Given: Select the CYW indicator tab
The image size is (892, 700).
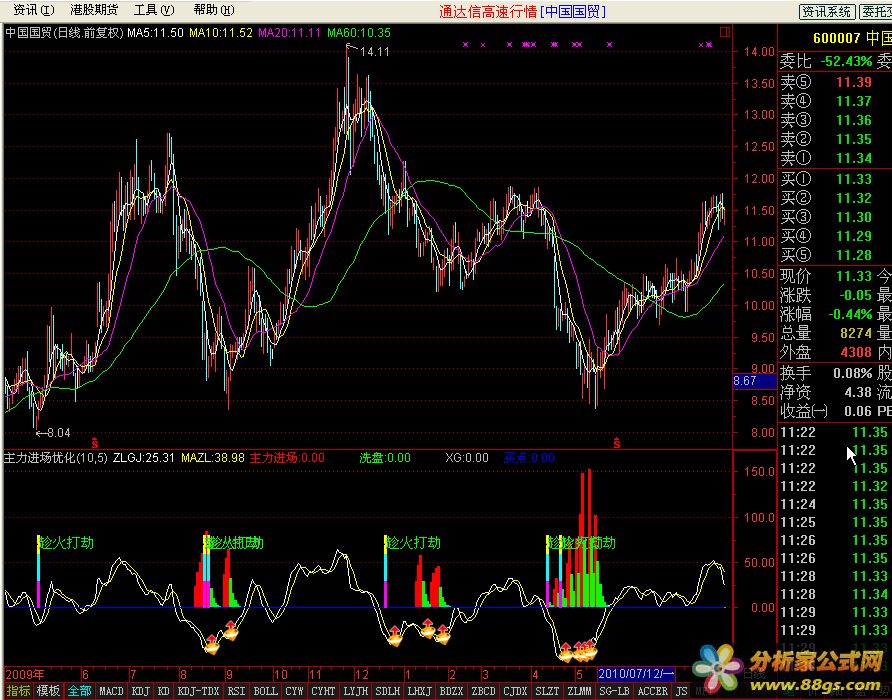Looking at the screenshot, I should [294, 691].
